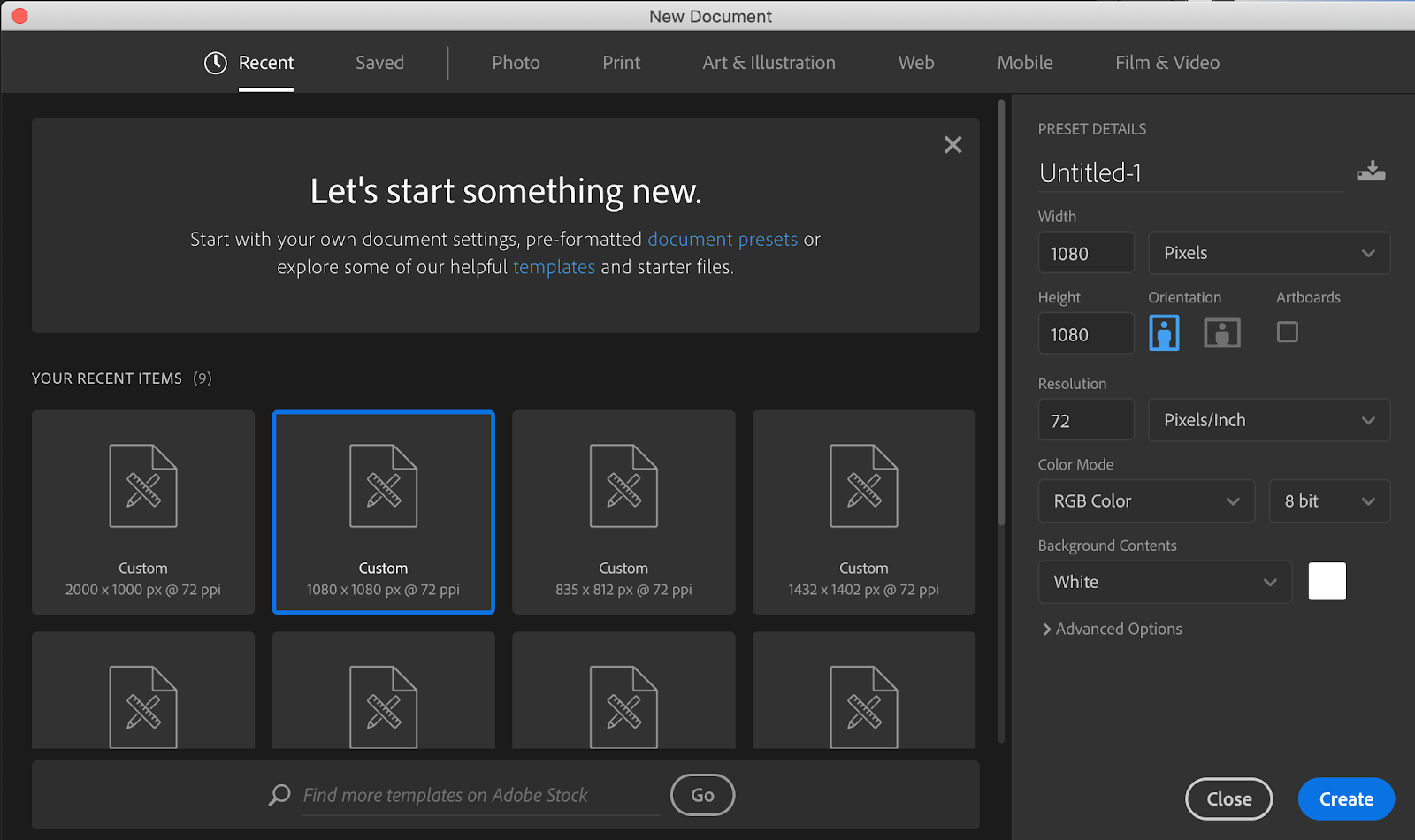The width and height of the screenshot is (1415, 840).
Task: Open the Mobile presets tab
Action: pyautogui.click(x=1025, y=63)
